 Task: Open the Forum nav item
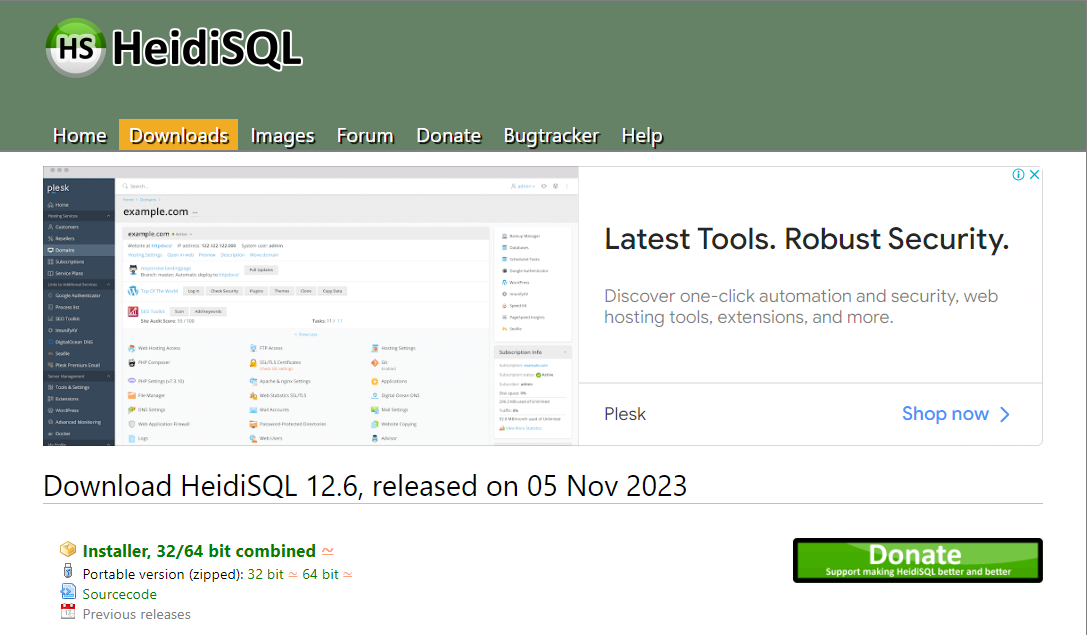pyautogui.click(x=365, y=136)
